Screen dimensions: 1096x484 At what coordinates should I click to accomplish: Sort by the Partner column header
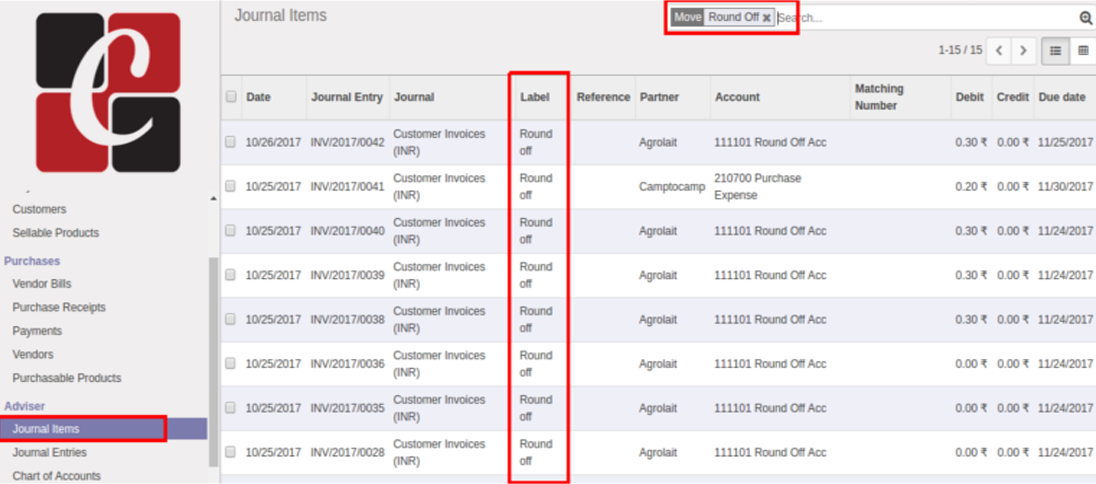tap(659, 97)
